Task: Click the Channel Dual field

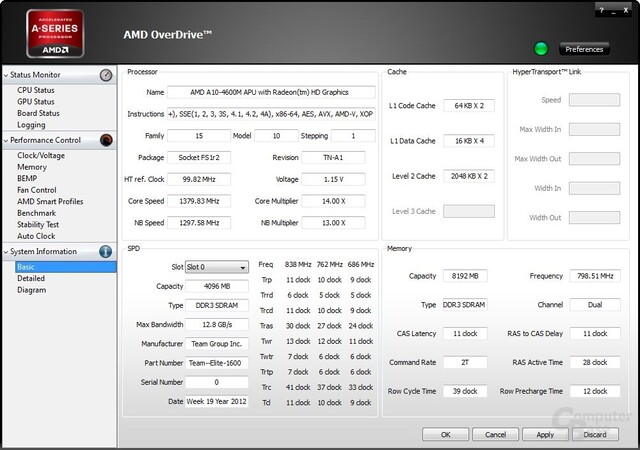Action: tap(595, 305)
